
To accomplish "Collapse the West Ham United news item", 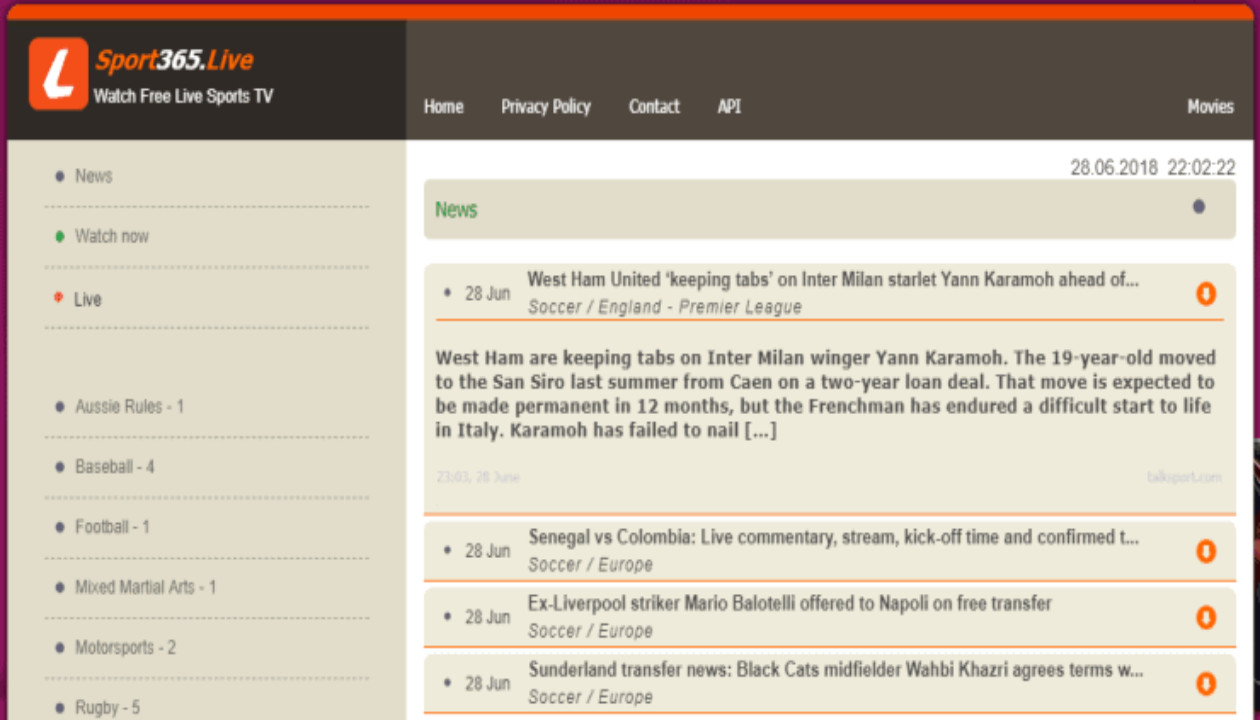I will click(x=1206, y=294).
